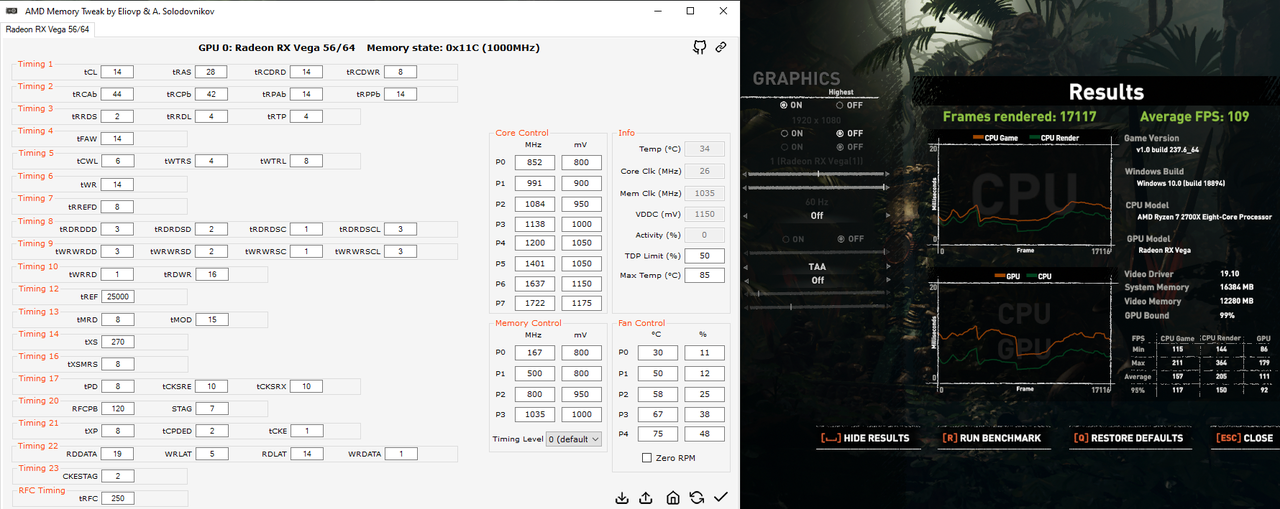1280x509 pixels.
Task: Minimize the AMD Memory Tweak window
Action: coord(659,10)
